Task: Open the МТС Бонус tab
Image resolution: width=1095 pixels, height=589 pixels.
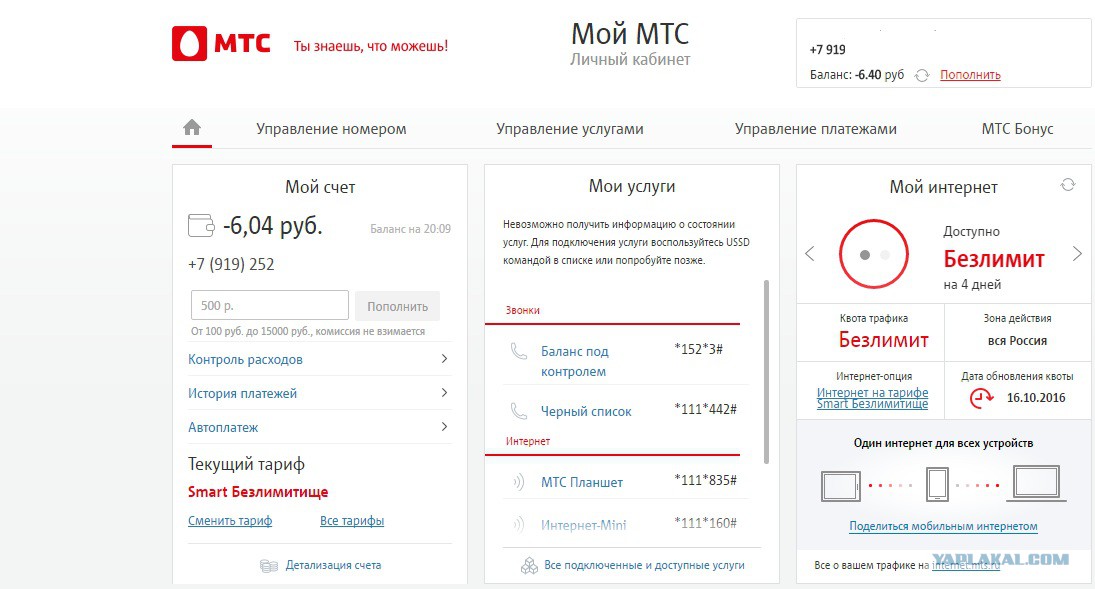Action: point(1017,129)
